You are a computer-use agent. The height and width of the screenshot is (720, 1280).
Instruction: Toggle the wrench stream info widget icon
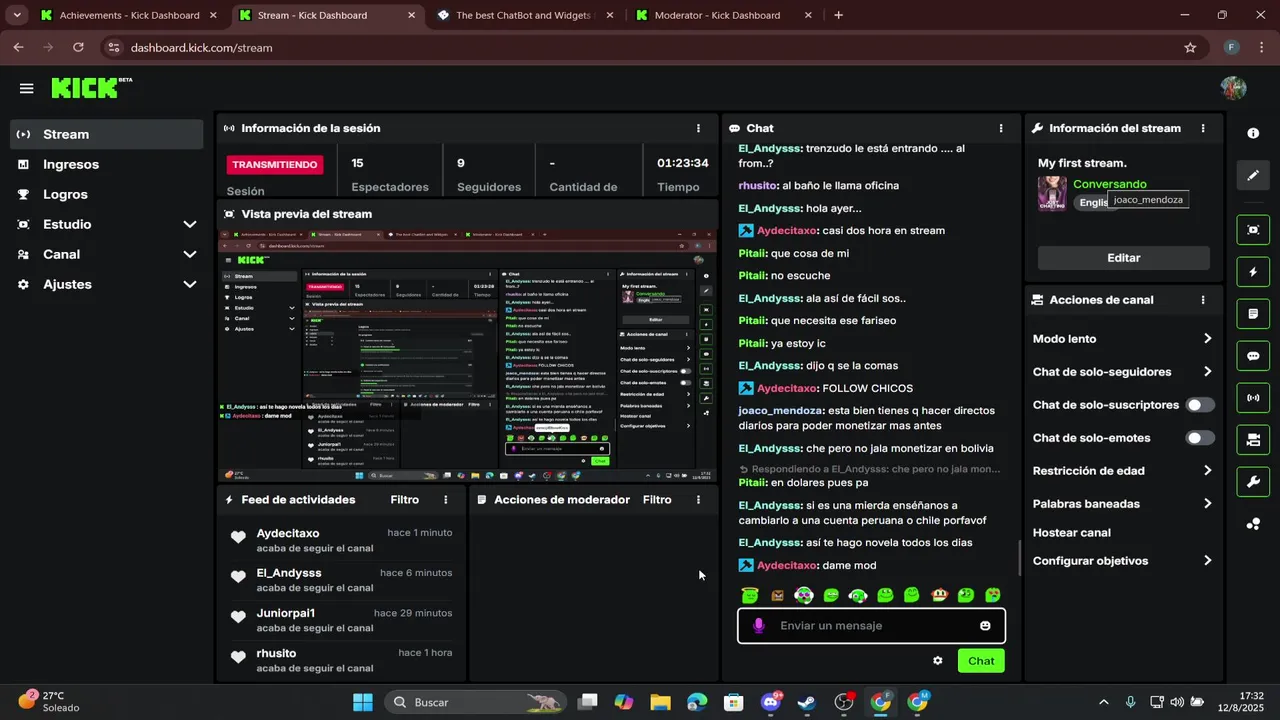[1253, 482]
